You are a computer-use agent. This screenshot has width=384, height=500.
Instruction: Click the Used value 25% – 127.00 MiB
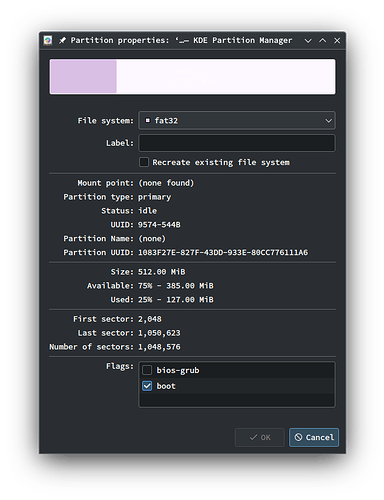tap(176, 300)
